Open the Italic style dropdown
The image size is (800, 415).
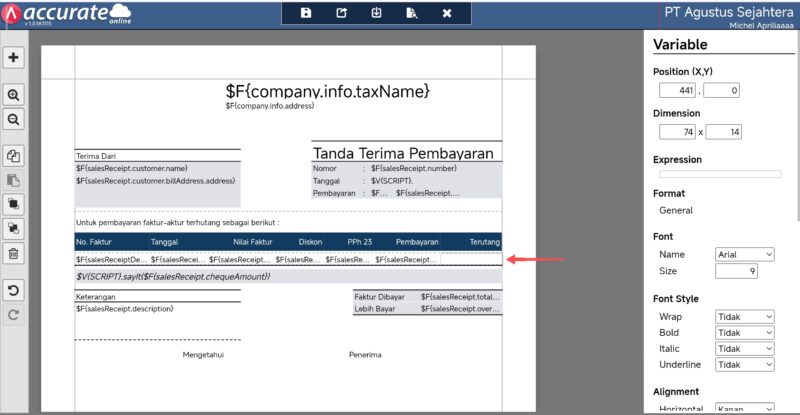pos(745,349)
